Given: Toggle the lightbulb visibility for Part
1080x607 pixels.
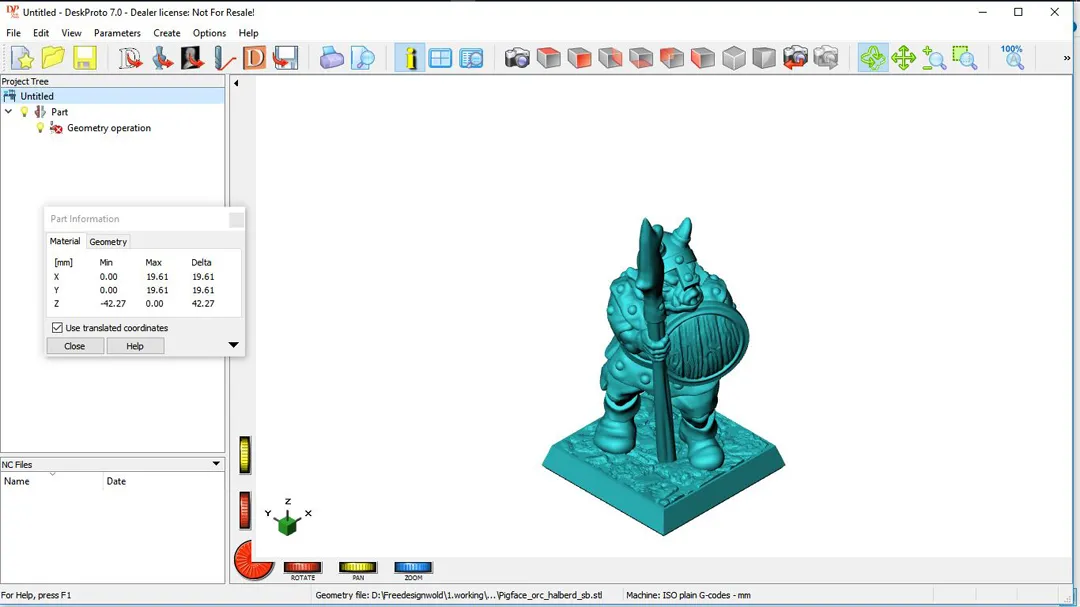Looking at the screenshot, I should click(x=25, y=112).
